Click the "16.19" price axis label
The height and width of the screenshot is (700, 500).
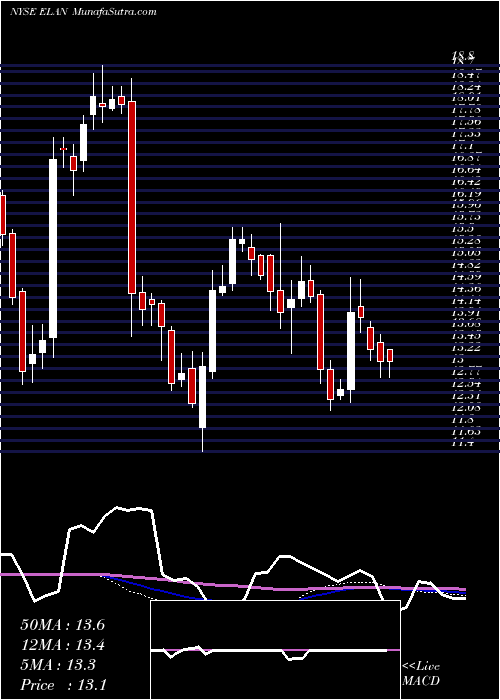pyautogui.click(x=466, y=194)
